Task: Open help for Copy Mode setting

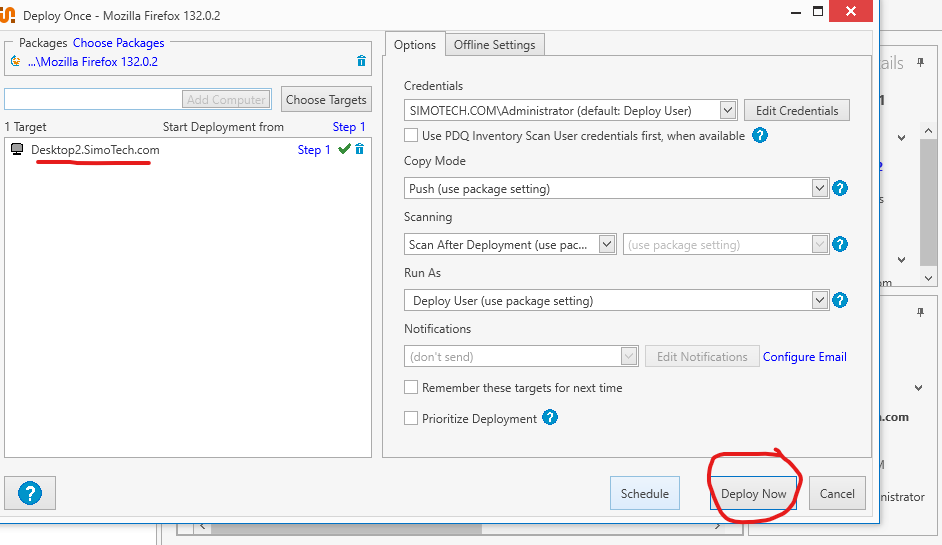Action: [x=840, y=188]
